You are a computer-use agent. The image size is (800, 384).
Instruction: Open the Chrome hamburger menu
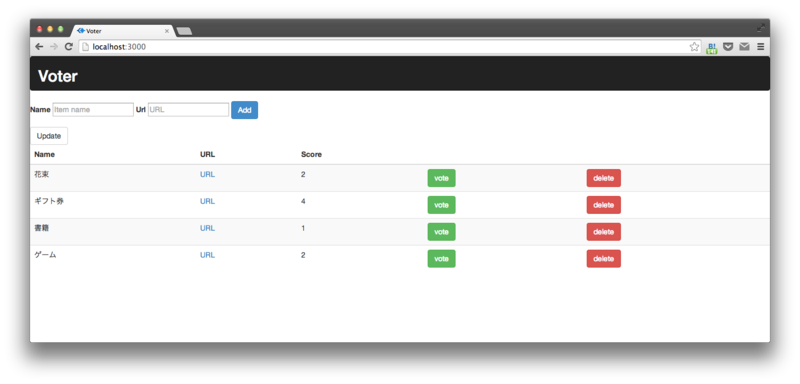point(761,47)
